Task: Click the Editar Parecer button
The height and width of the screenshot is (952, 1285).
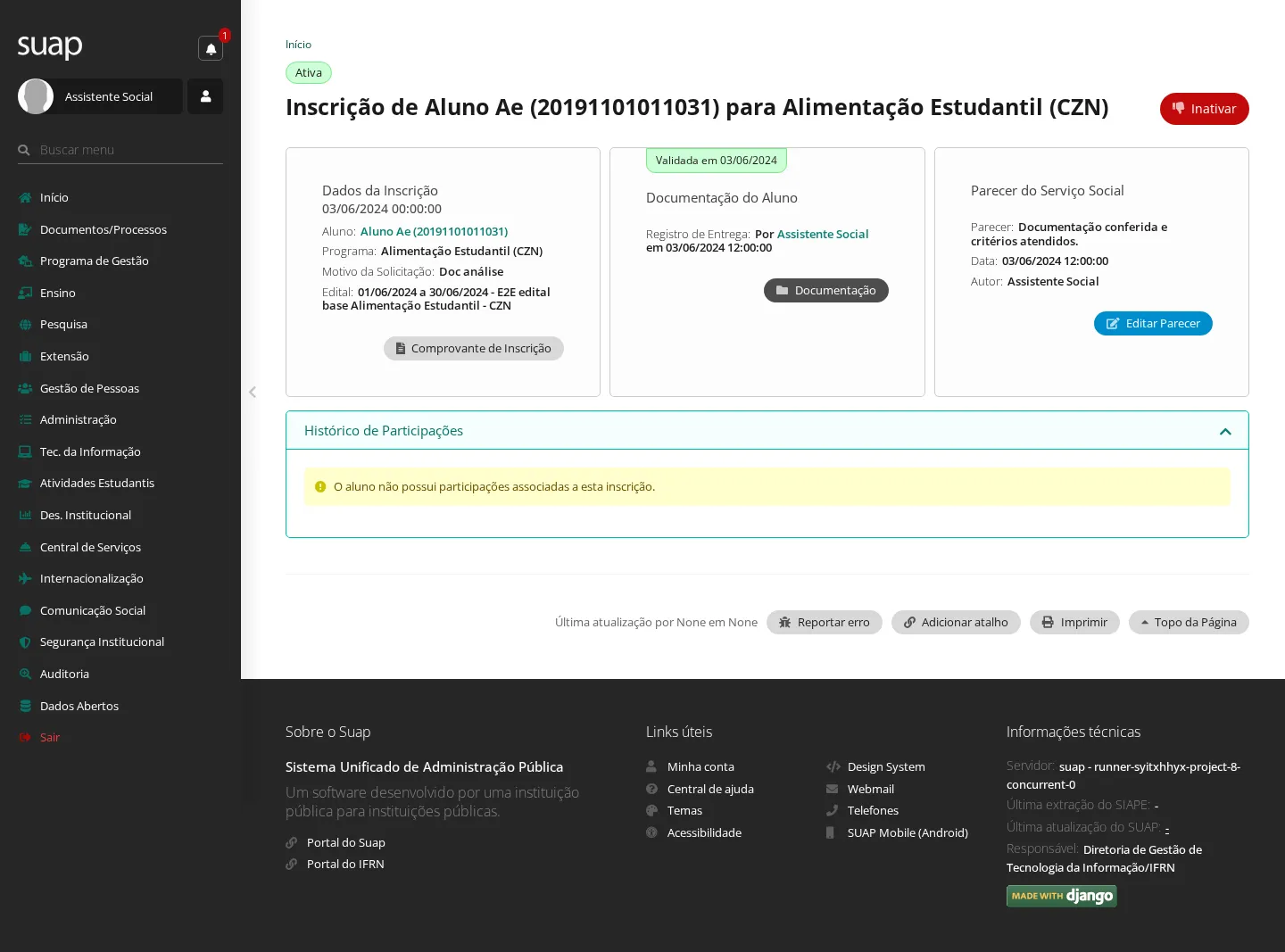Action: click(1153, 323)
